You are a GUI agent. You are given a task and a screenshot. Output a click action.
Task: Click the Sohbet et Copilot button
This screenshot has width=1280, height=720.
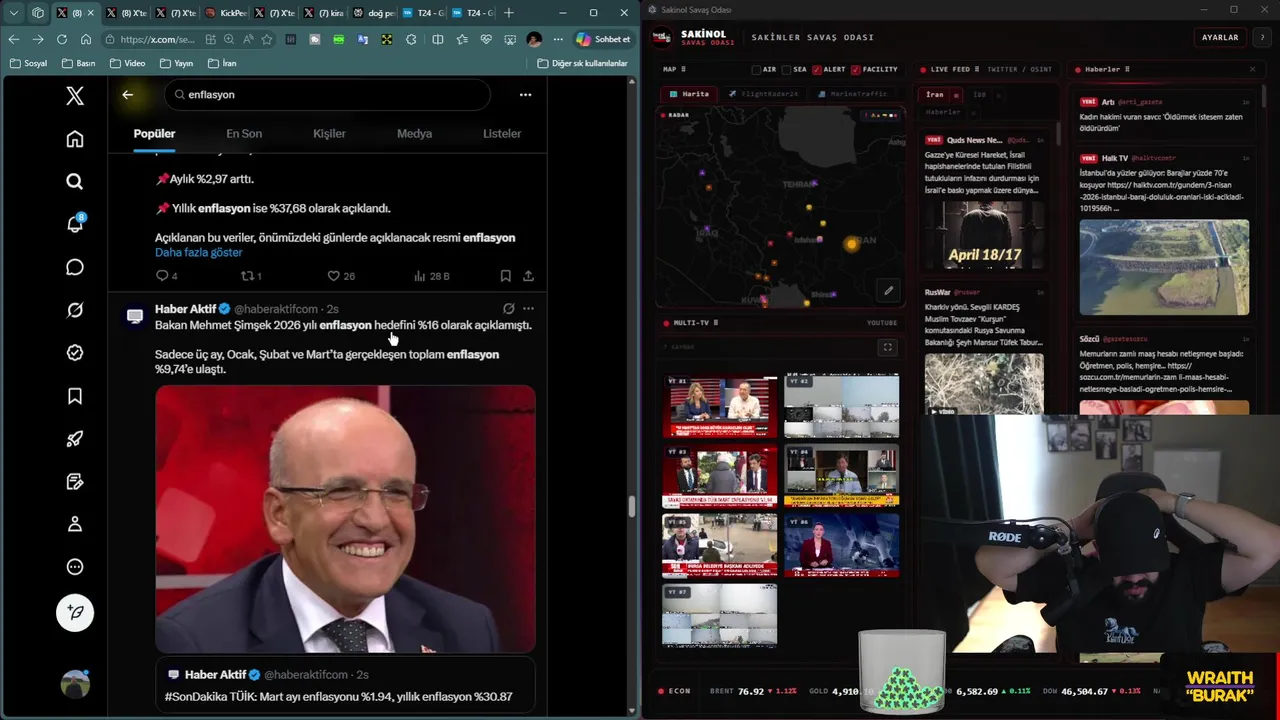click(x=603, y=39)
